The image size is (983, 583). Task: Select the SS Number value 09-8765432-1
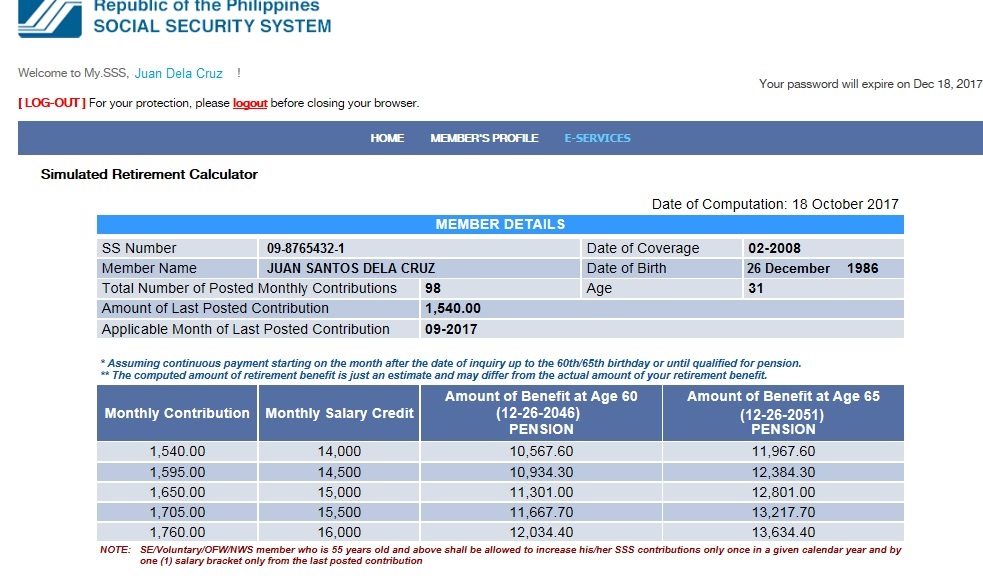point(306,248)
